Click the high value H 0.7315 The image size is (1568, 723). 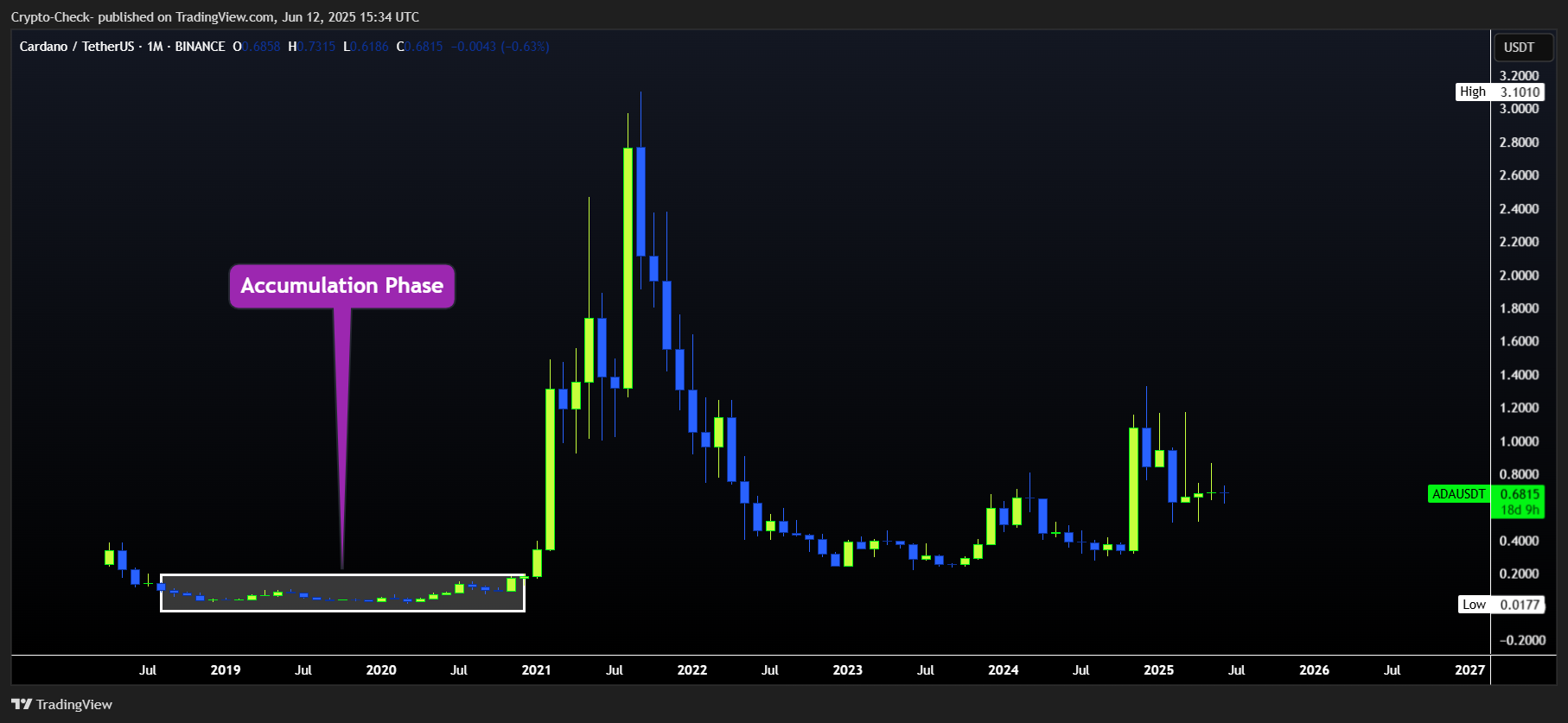tap(312, 47)
